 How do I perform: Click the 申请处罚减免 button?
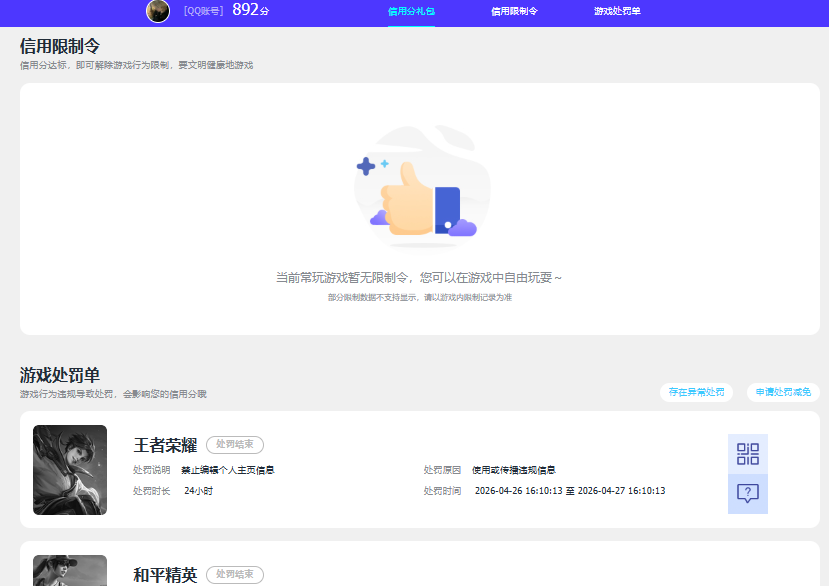coord(783,392)
